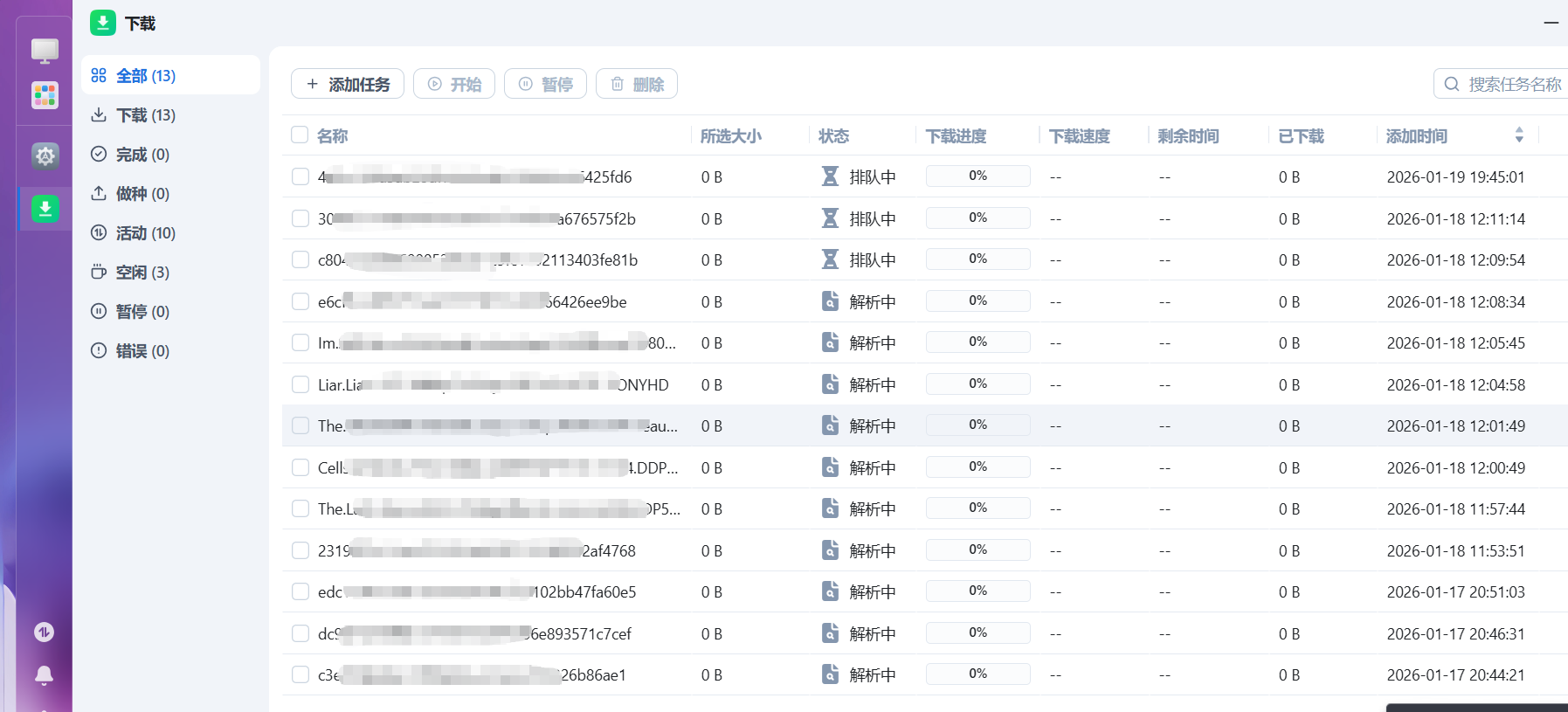Check the box for The. task added 12:01:49

pyautogui.click(x=300, y=425)
